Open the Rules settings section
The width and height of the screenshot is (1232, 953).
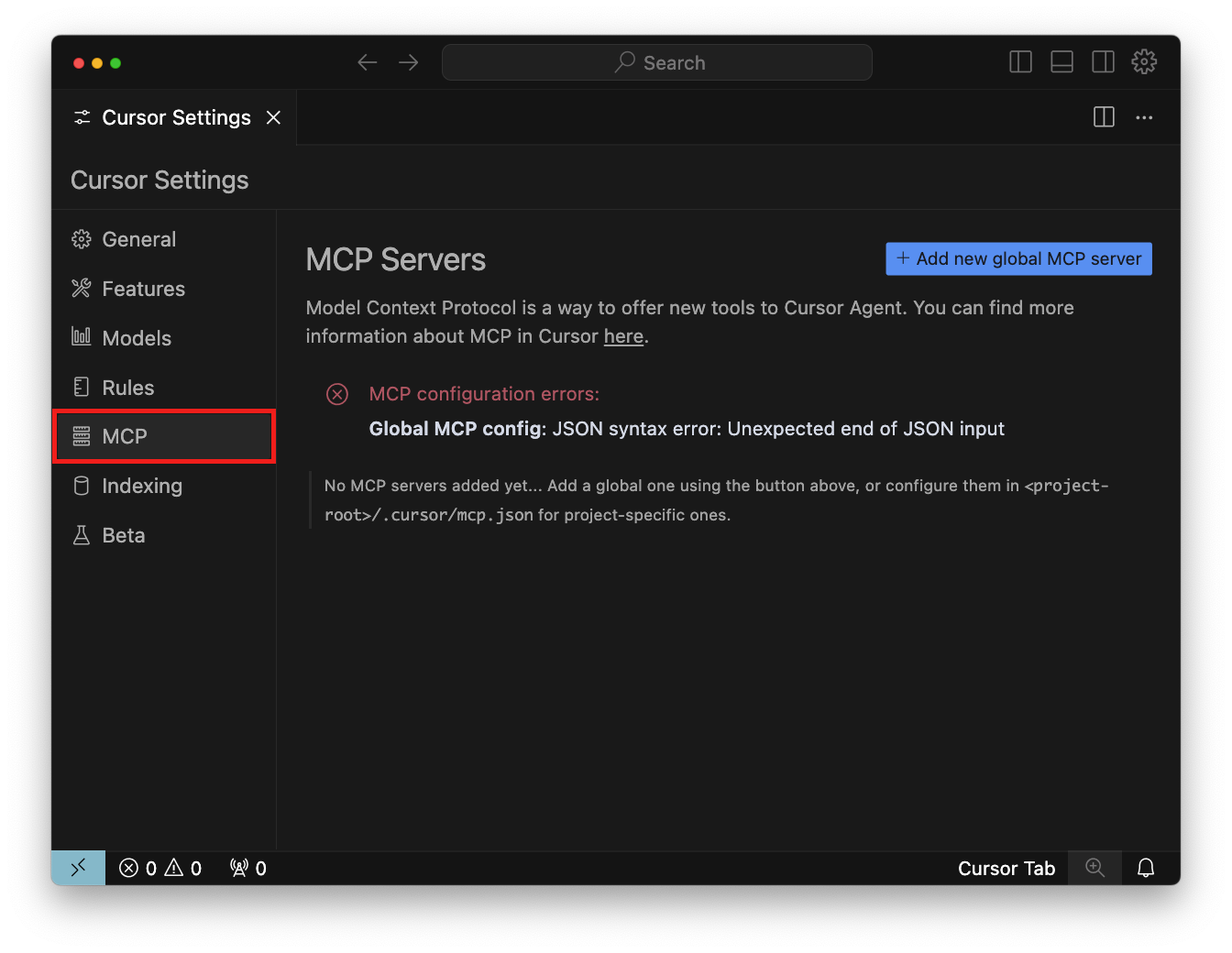click(164, 388)
